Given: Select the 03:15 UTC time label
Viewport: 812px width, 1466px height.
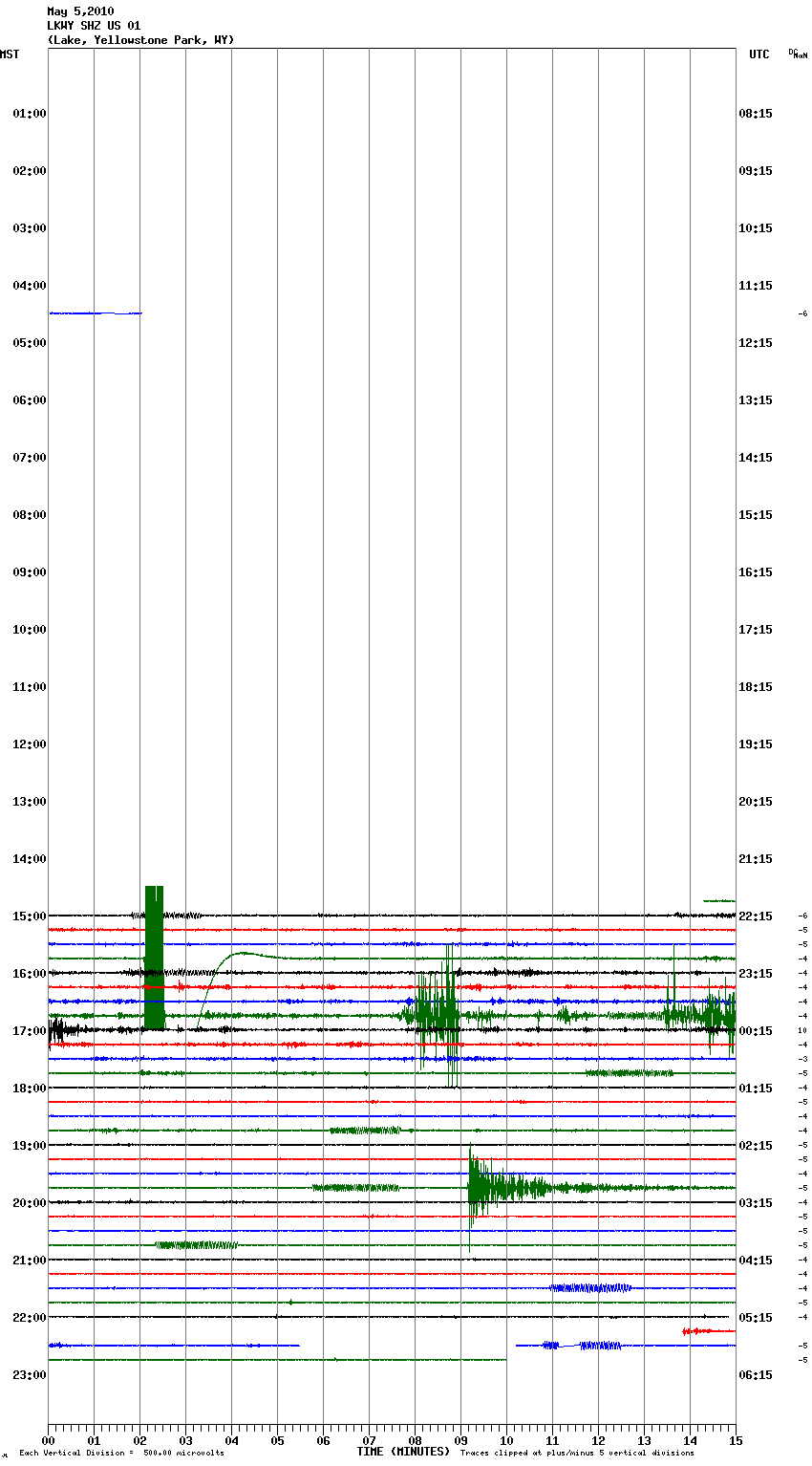Looking at the screenshot, I should (x=756, y=1203).
